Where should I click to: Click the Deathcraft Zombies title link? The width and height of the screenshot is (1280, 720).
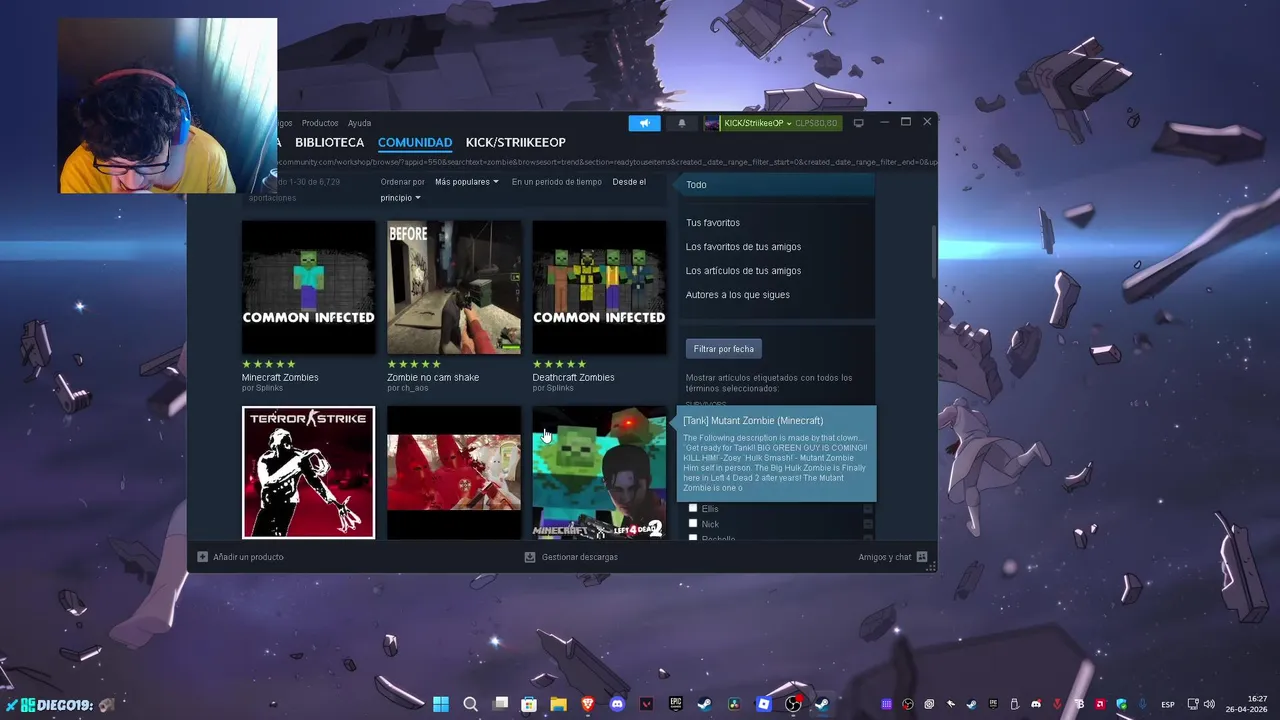tap(574, 377)
